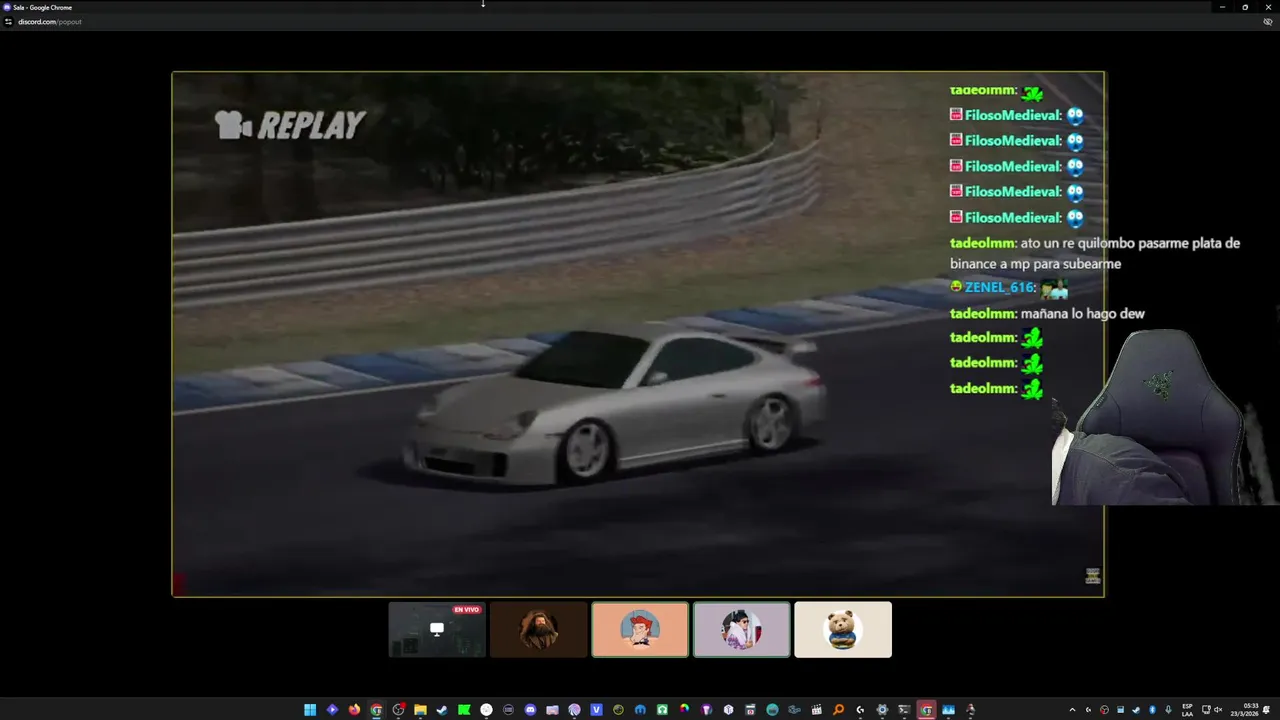Open Steam from the taskbar
Viewport: 1280px width, 720px height.
442,710
